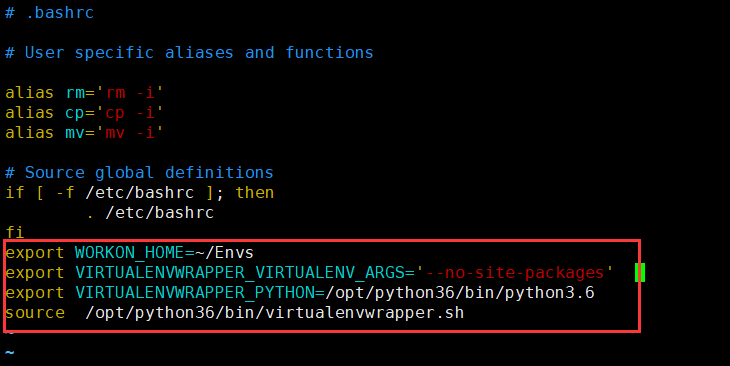Click the 'fi' keyword line

coord(14,232)
